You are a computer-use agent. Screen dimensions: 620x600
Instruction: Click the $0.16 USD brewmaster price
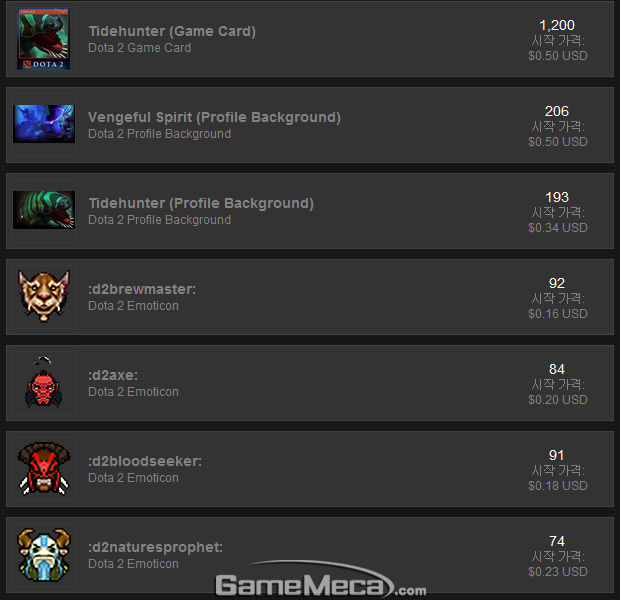[x=558, y=314]
